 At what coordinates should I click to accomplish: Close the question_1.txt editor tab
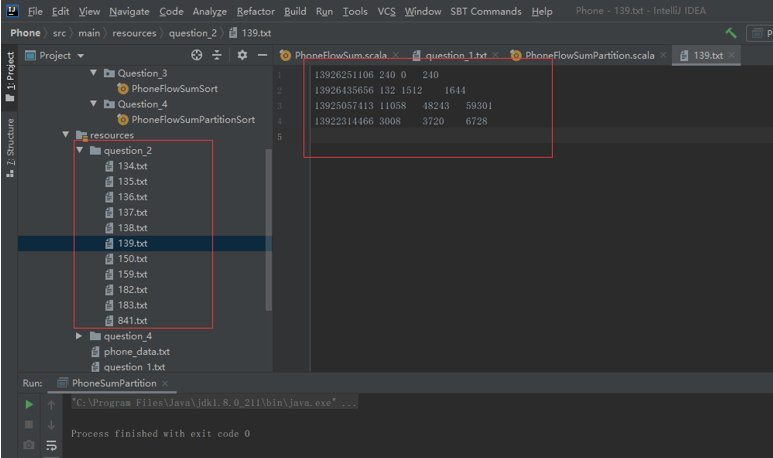point(495,55)
